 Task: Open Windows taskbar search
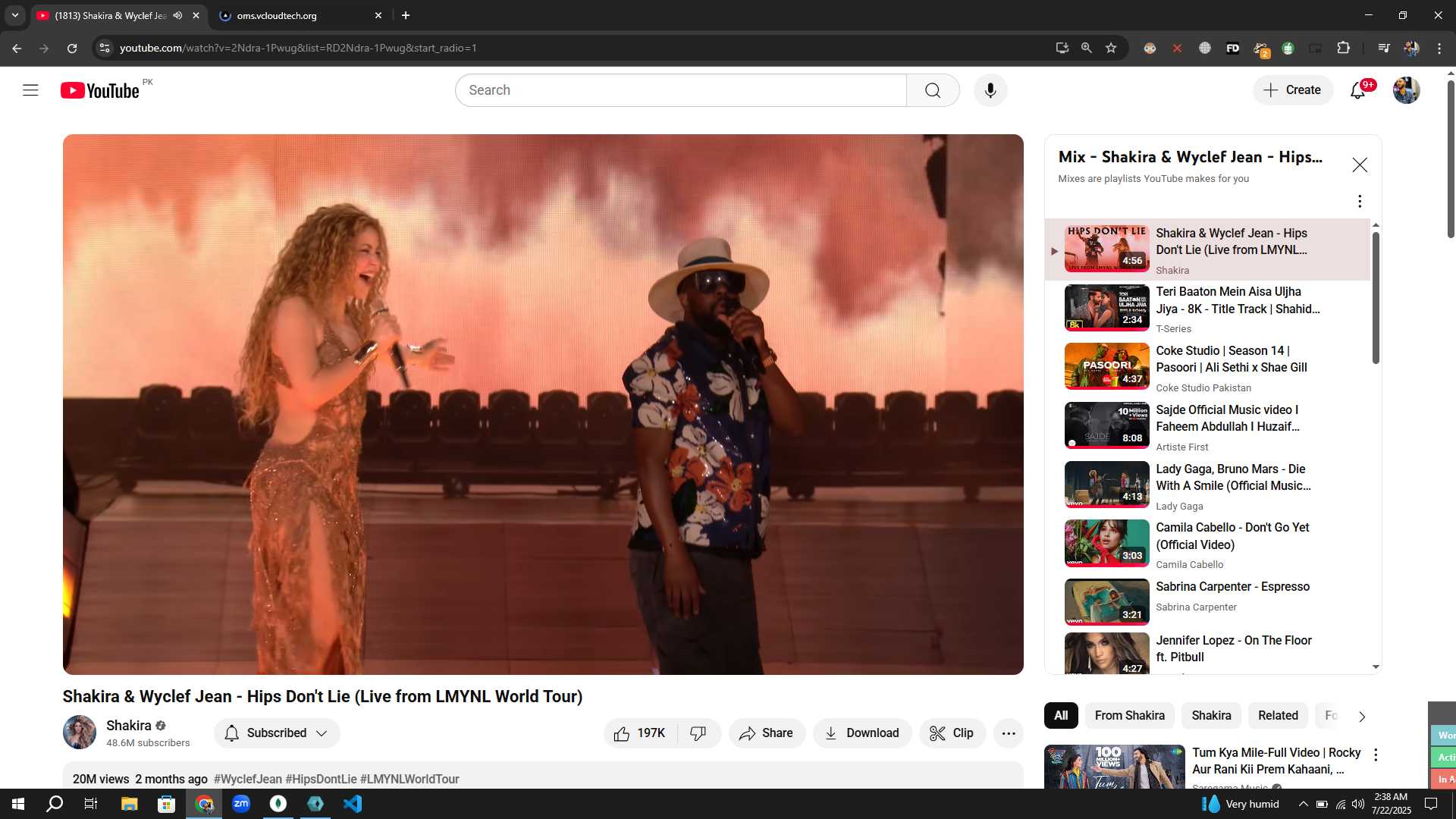point(55,804)
